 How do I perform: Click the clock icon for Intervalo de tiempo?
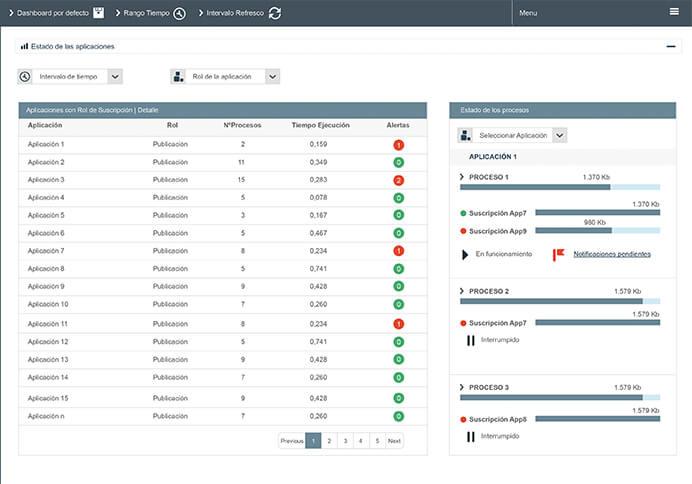pyautogui.click(x=25, y=76)
